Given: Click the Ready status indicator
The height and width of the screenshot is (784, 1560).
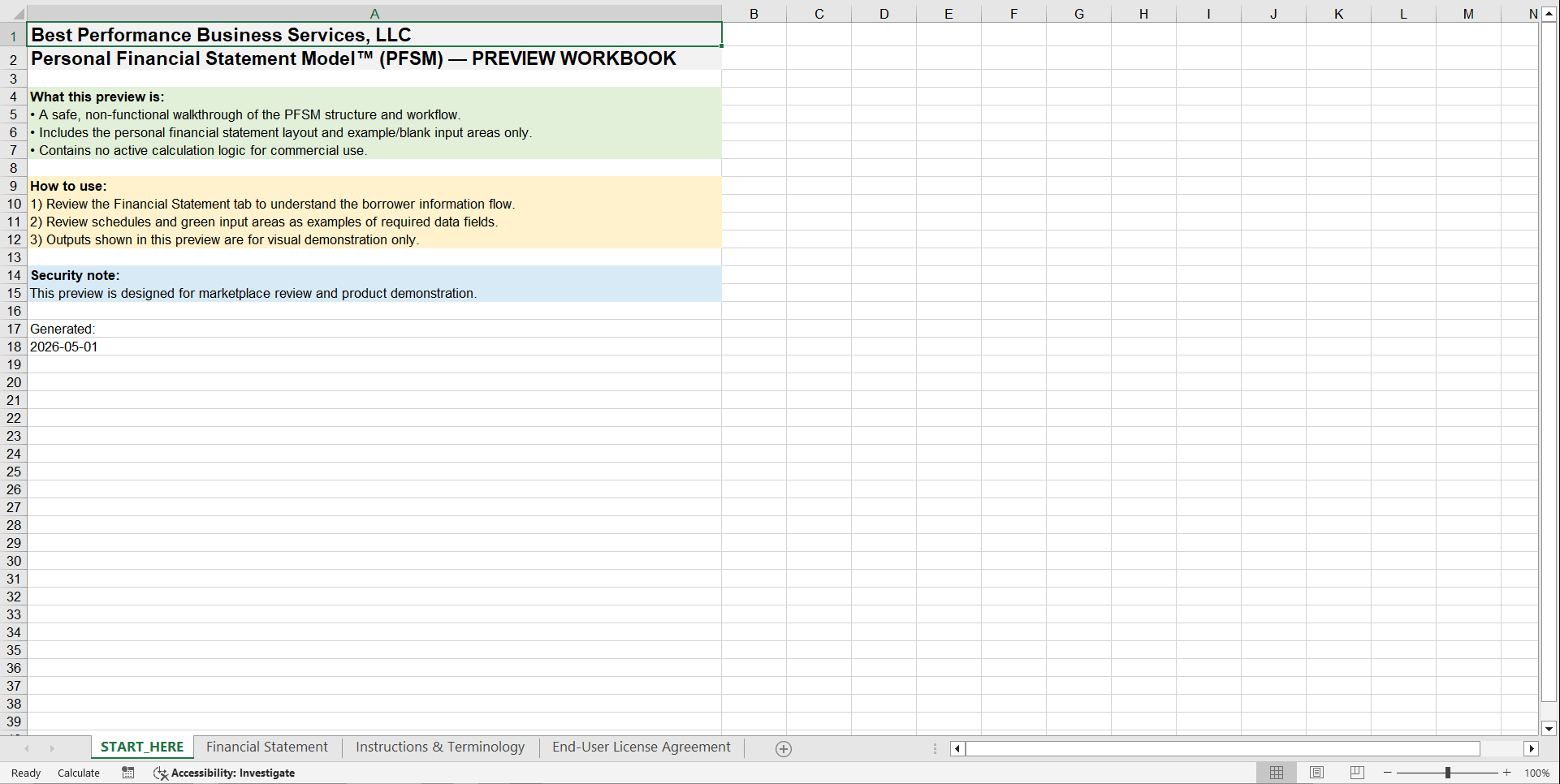Looking at the screenshot, I should tap(26, 773).
